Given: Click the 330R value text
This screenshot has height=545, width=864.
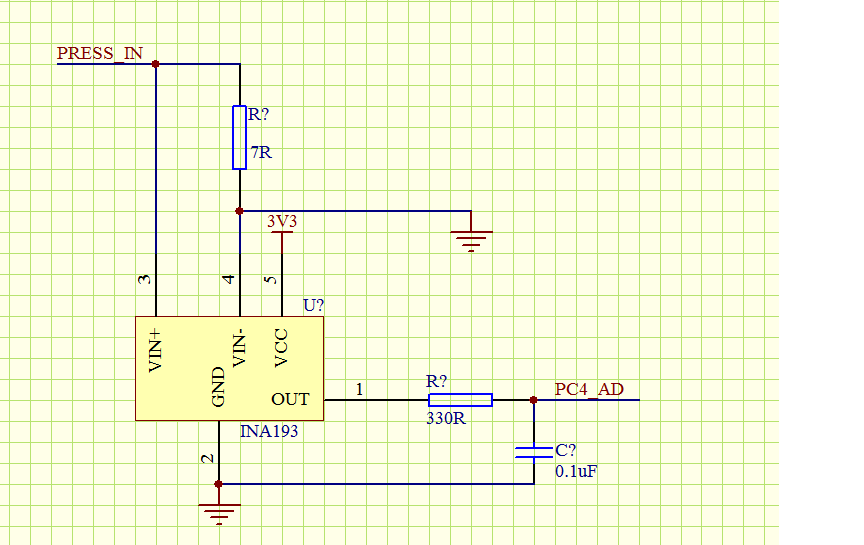Looking at the screenshot, I should click(446, 418).
